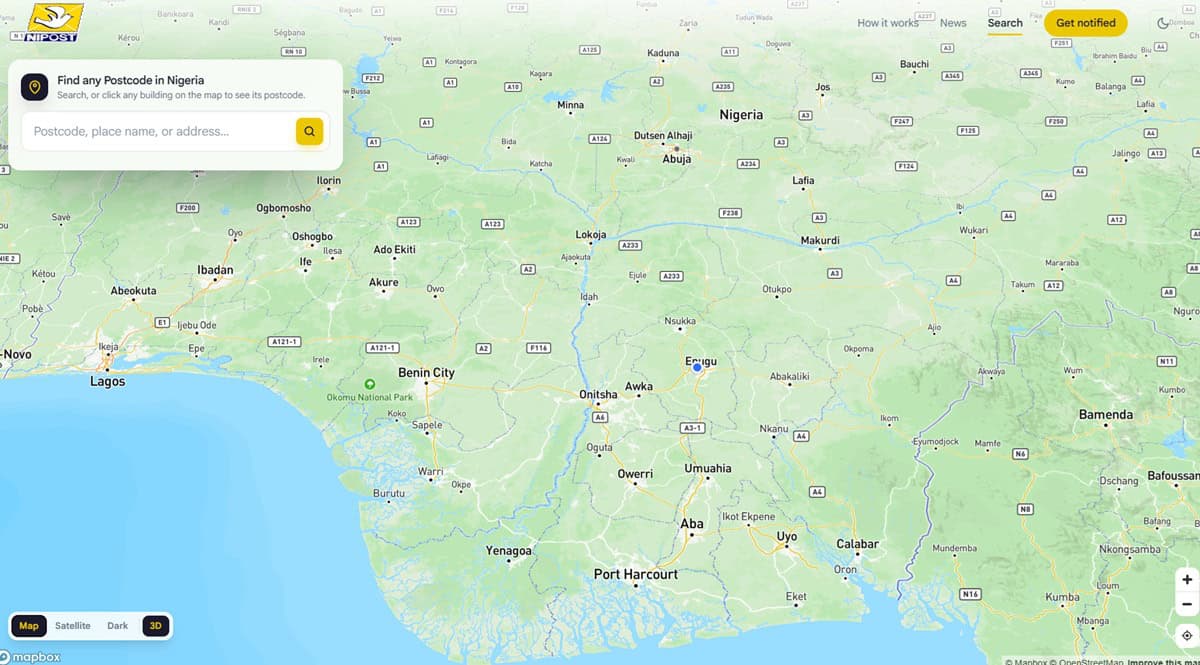
Task: Click the Mapbox logo
Action: point(31,657)
